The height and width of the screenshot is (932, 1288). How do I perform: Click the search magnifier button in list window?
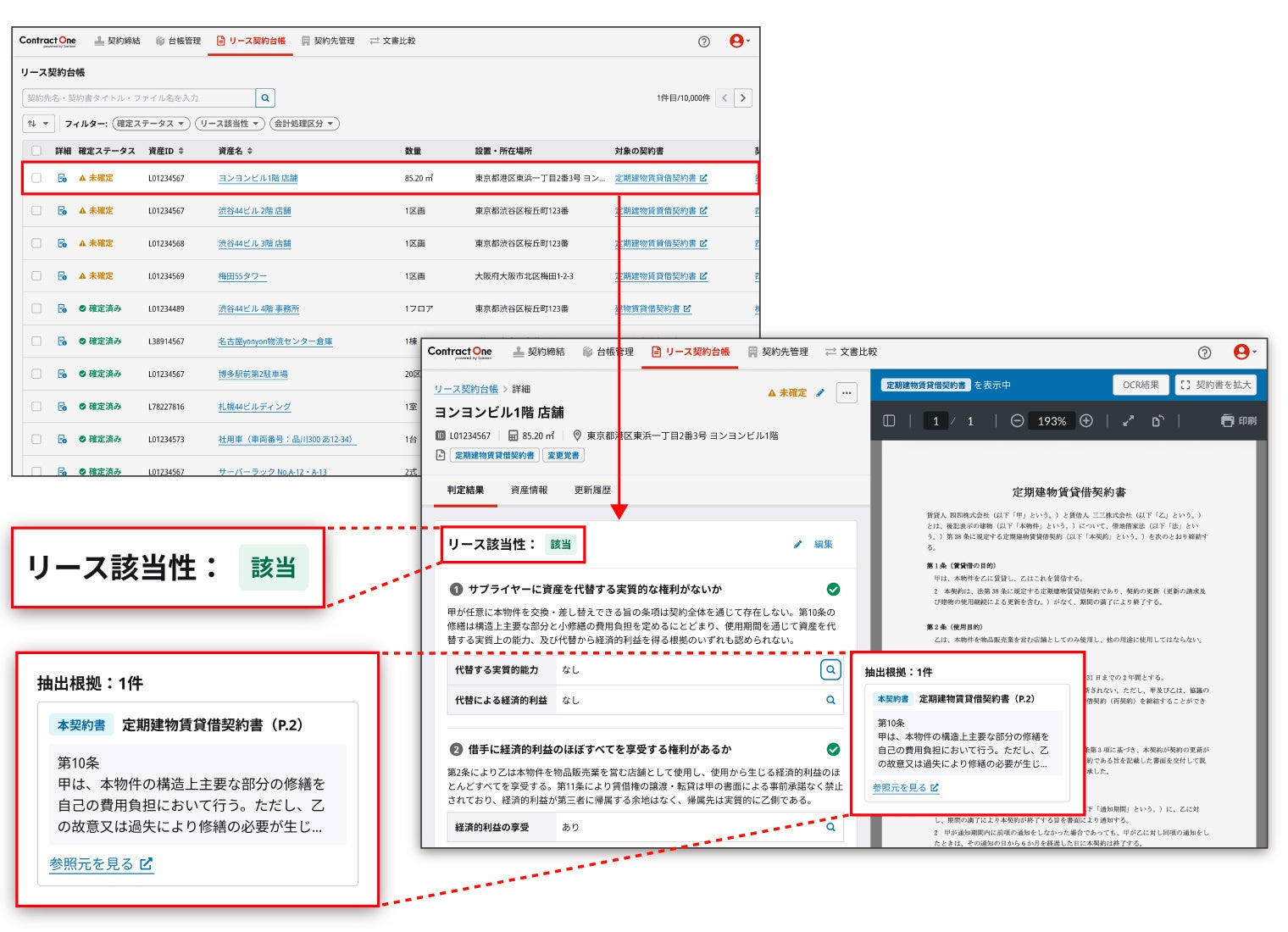(265, 98)
